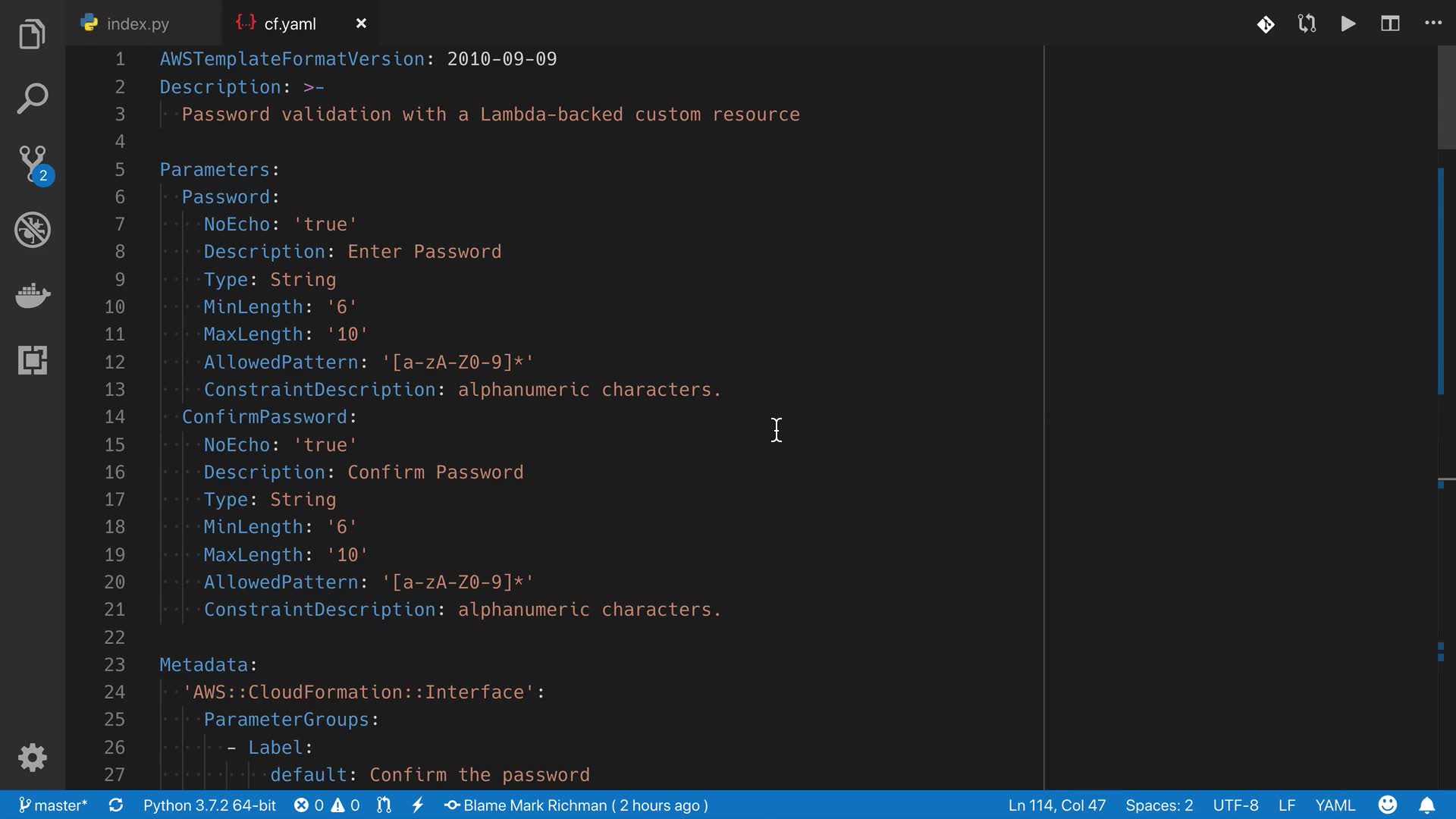
Task: Click the master branch indicator
Action: point(53,805)
